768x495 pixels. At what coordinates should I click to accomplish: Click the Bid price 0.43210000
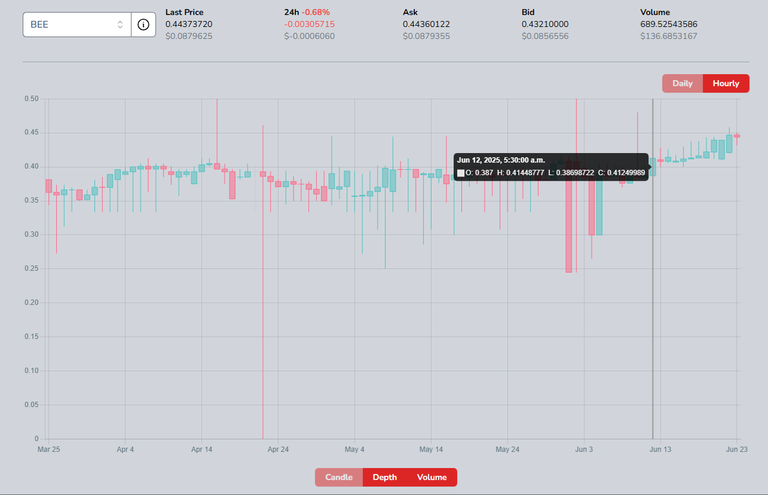[545, 24]
